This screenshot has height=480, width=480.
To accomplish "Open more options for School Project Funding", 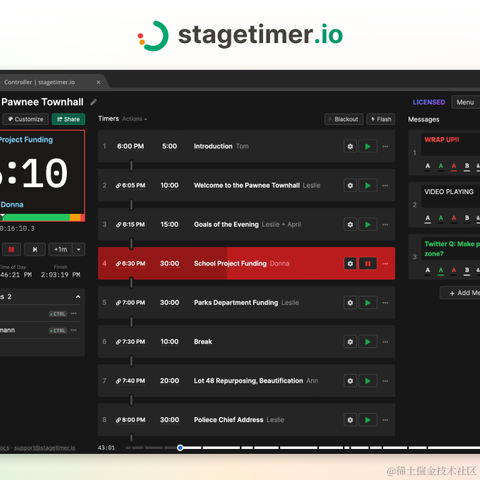I will 385,264.
